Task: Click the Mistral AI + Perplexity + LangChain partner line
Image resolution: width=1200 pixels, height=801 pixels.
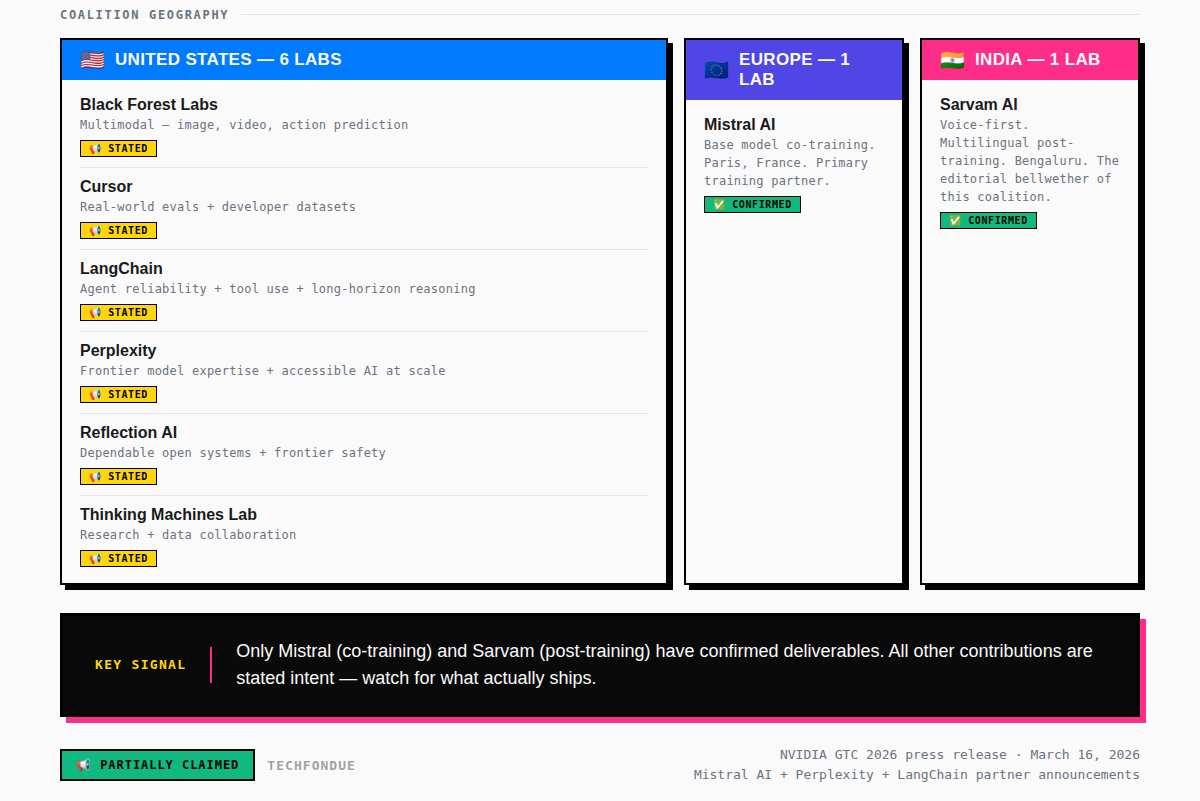Action: [917, 775]
